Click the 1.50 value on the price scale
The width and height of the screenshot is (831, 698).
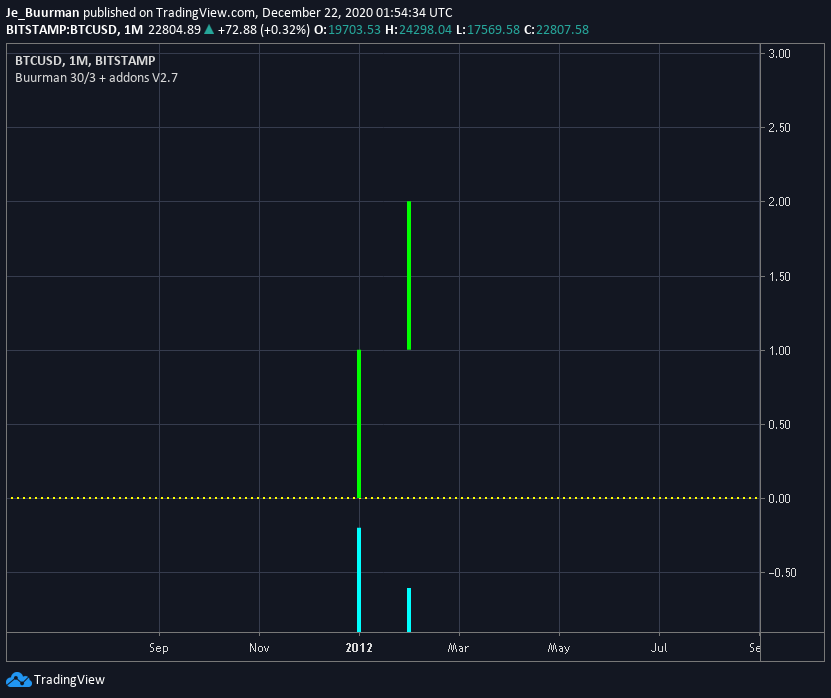779,277
